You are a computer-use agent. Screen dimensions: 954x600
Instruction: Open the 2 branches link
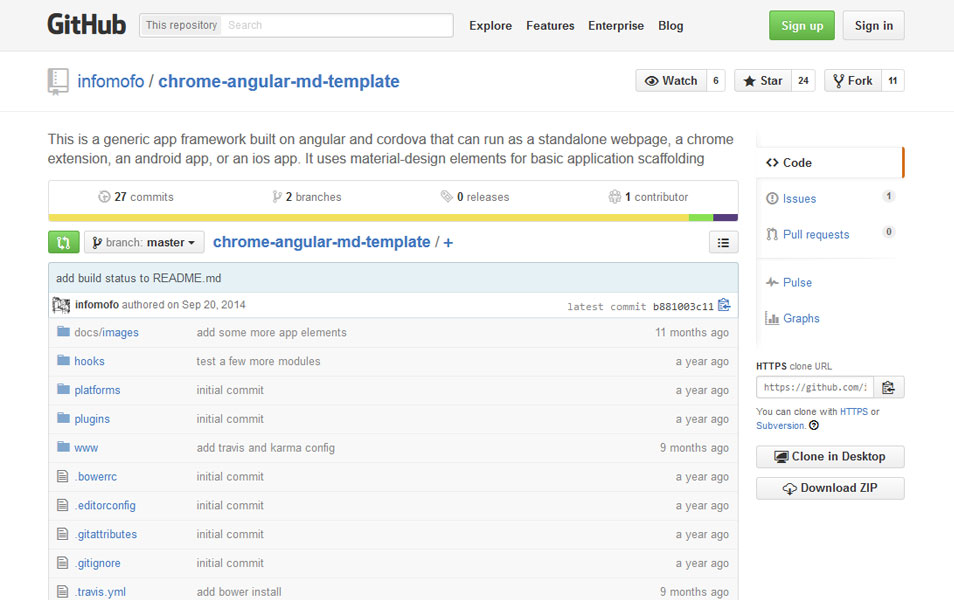307,197
